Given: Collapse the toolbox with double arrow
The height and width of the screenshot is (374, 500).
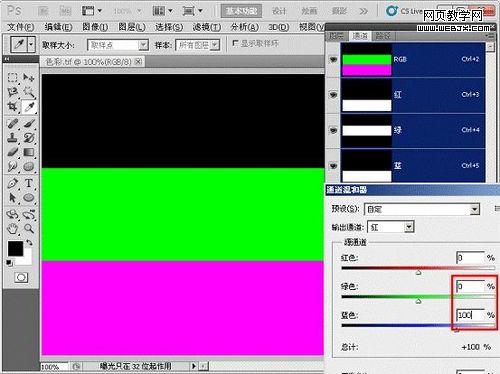Looking at the screenshot, I should (x=7, y=59).
